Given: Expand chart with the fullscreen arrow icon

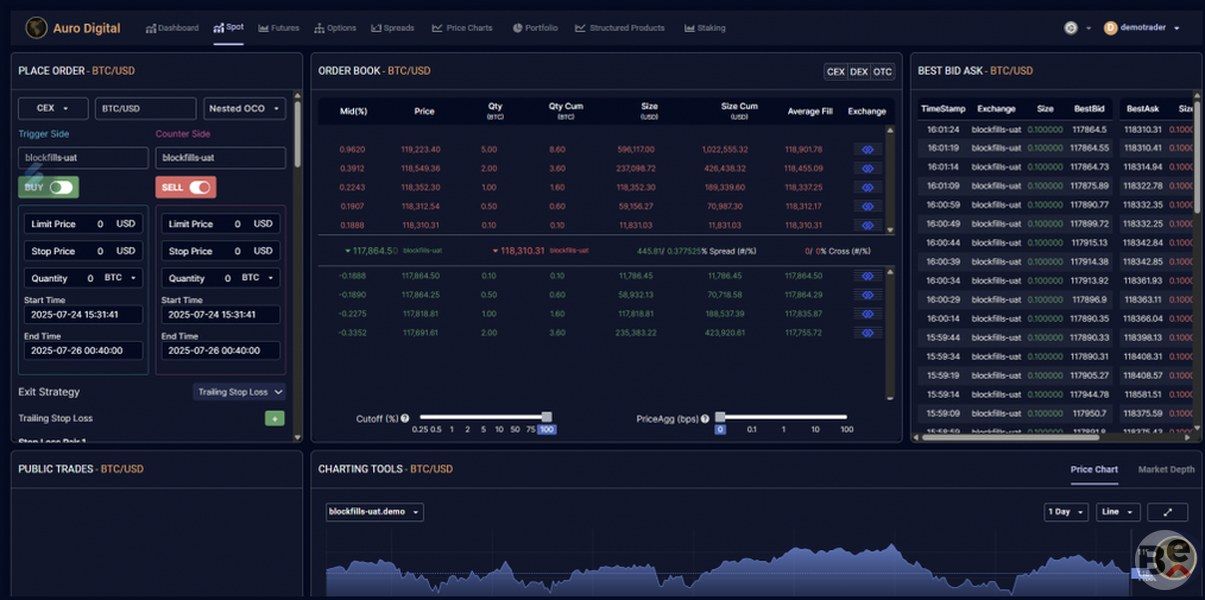Looking at the screenshot, I should coord(1167,512).
